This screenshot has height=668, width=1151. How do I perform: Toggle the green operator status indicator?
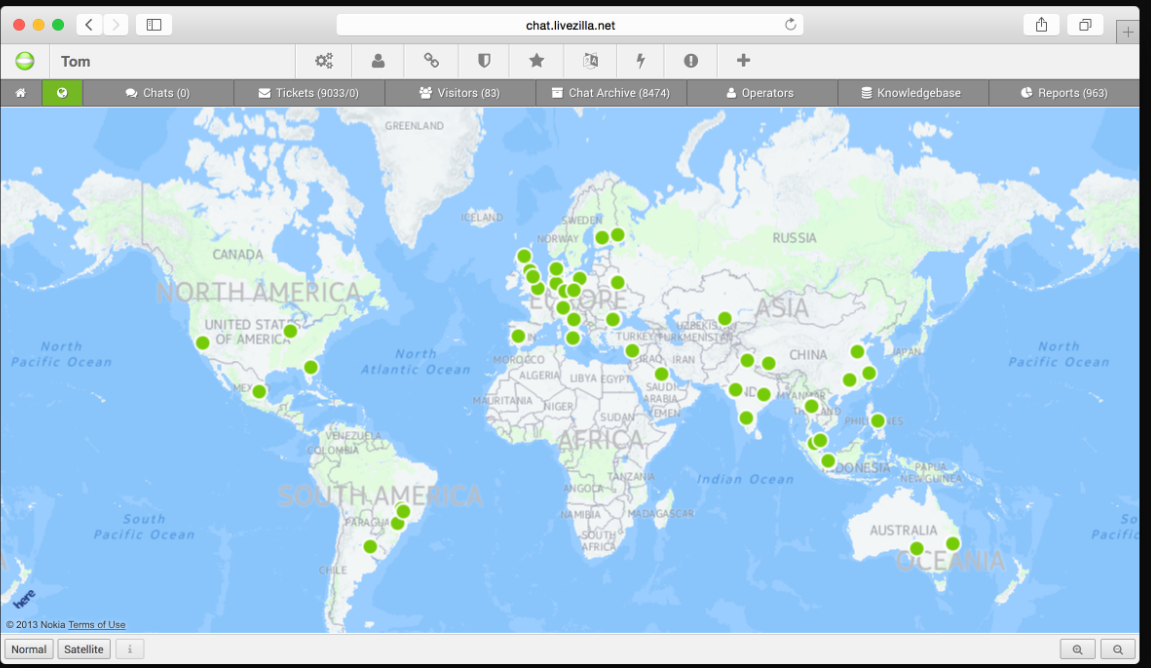(x=25, y=61)
